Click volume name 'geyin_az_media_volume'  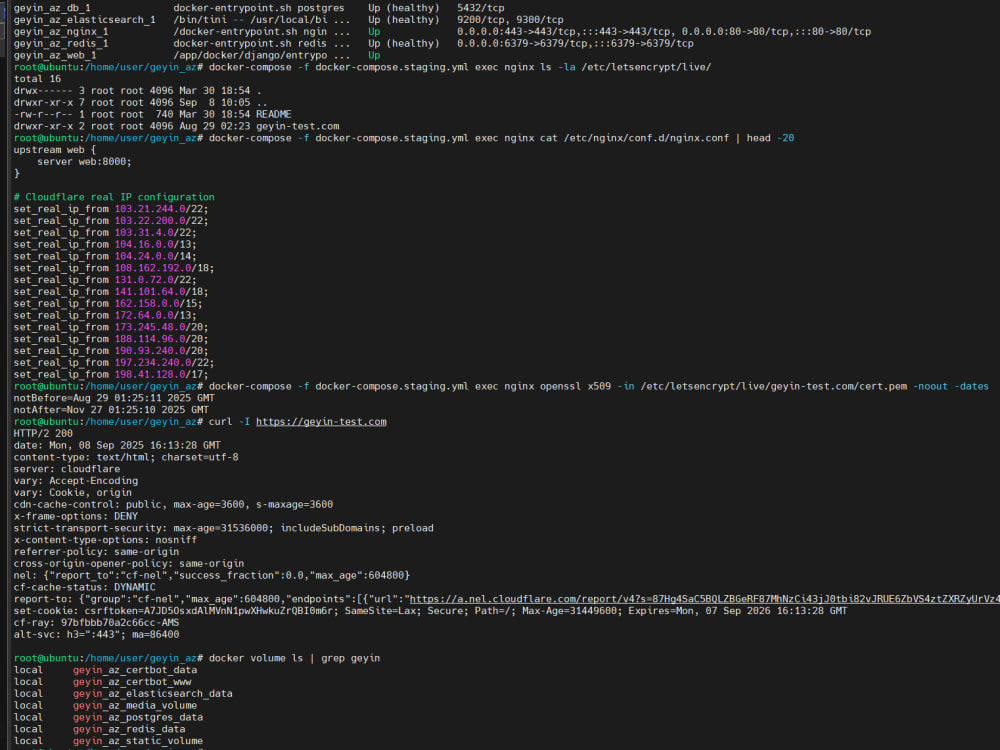[x=135, y=705]
